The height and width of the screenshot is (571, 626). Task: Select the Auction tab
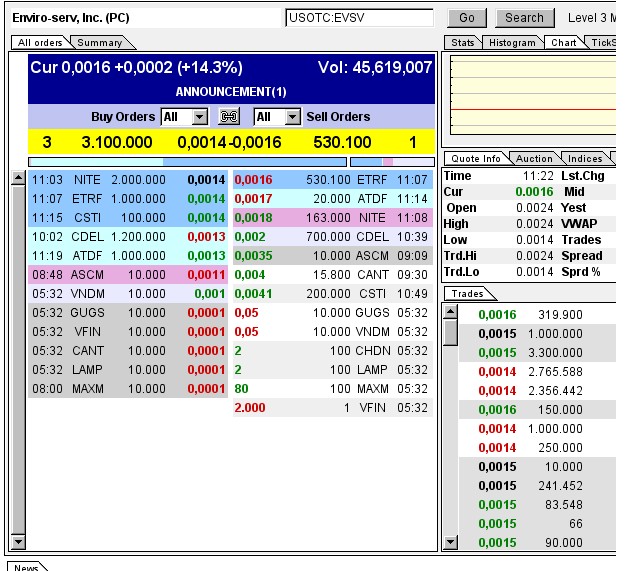pos(534,159)
